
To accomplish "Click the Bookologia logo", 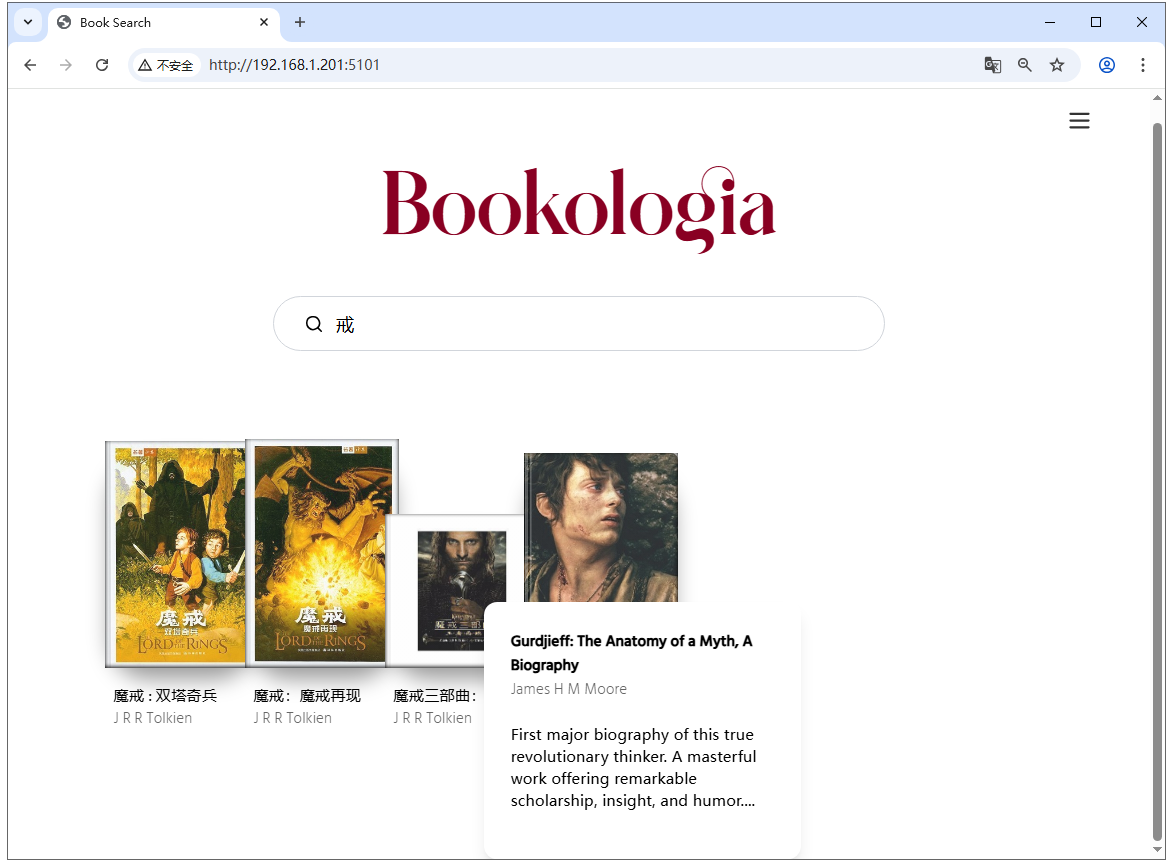I will [x=579, y=209].
